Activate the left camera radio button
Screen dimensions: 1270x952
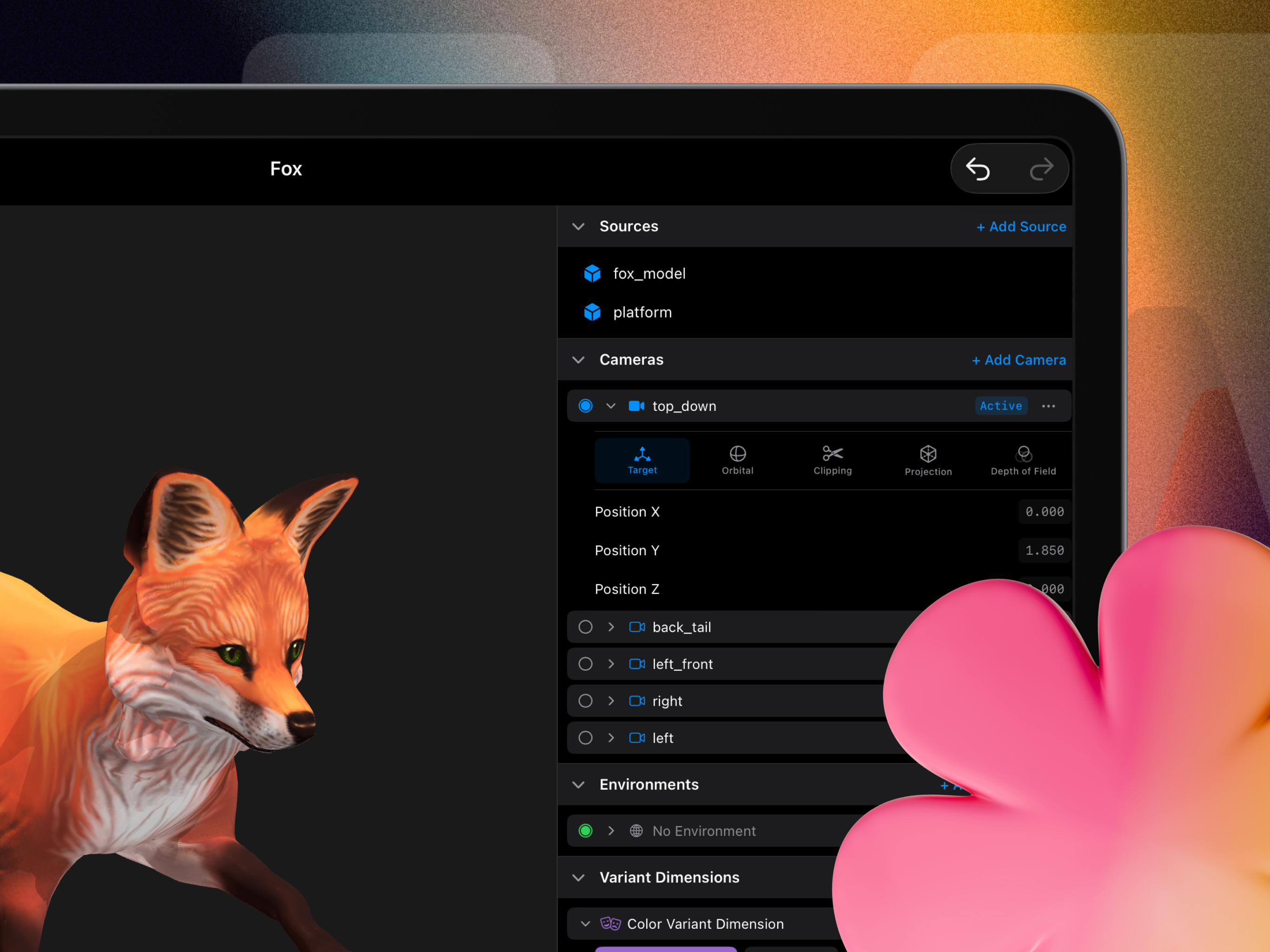click(586, 738)
